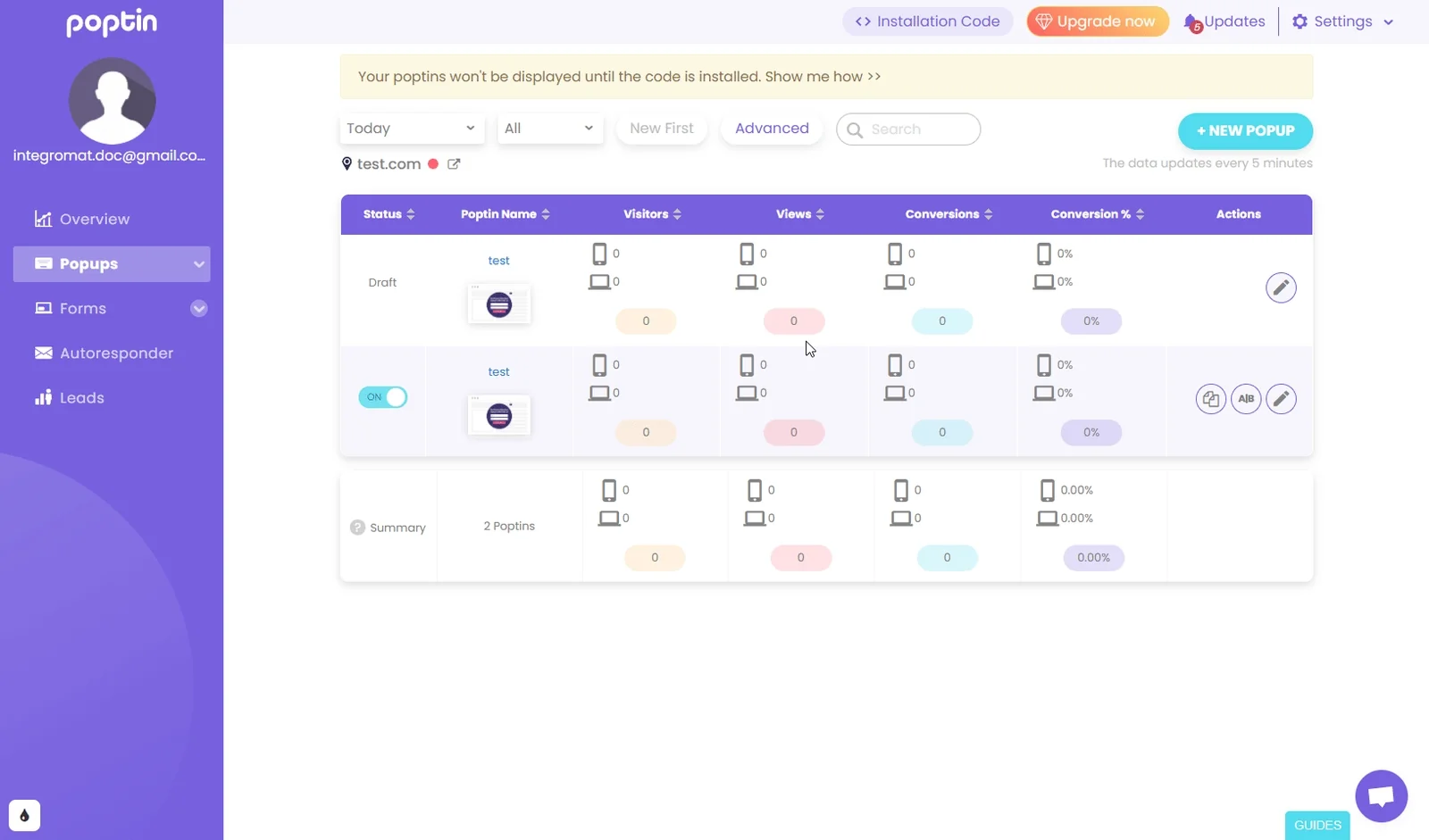
Task: Open the Settings dropdown arrow
Action: pos(1388,22)
